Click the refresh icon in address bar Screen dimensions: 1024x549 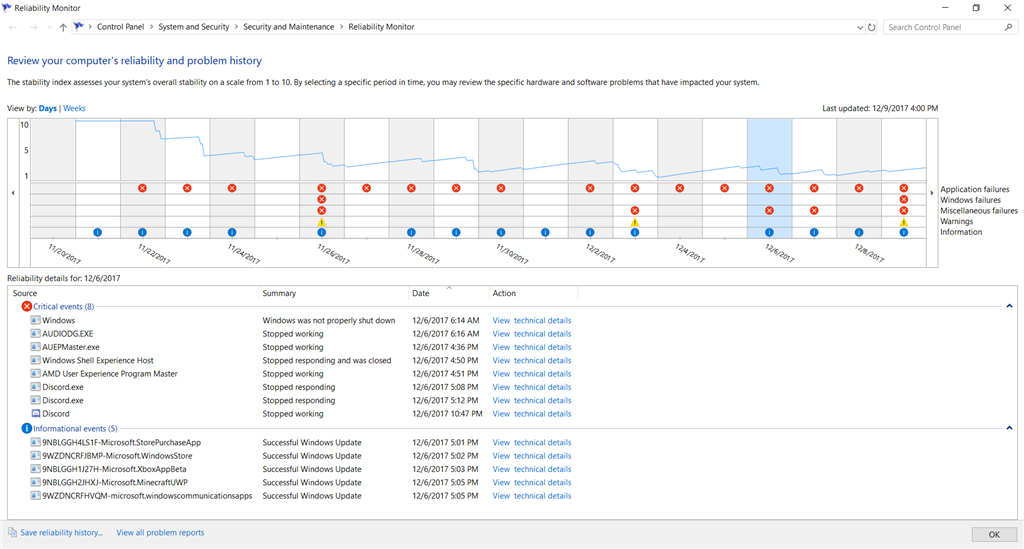click(871, 27)
